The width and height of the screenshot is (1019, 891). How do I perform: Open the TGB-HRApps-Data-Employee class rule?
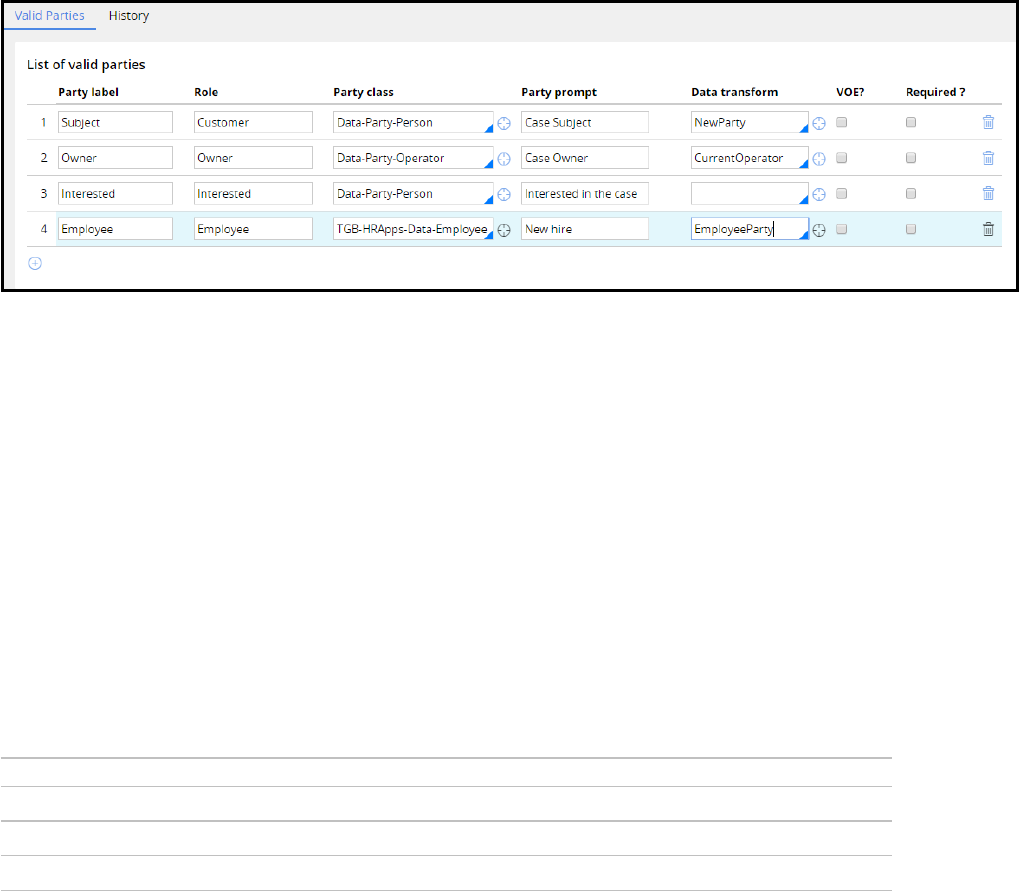point(504,229)
